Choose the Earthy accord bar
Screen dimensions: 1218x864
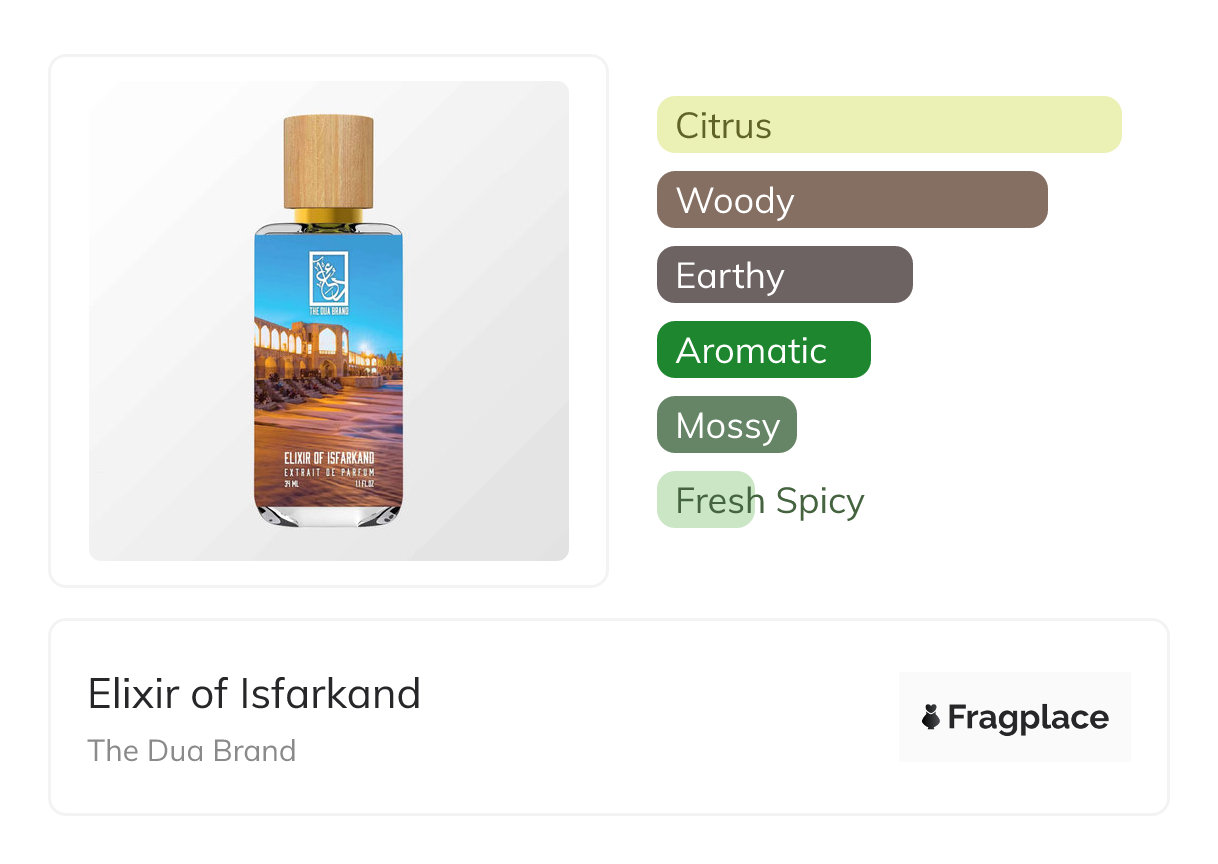pyautogui.click(x=784, y=275)
